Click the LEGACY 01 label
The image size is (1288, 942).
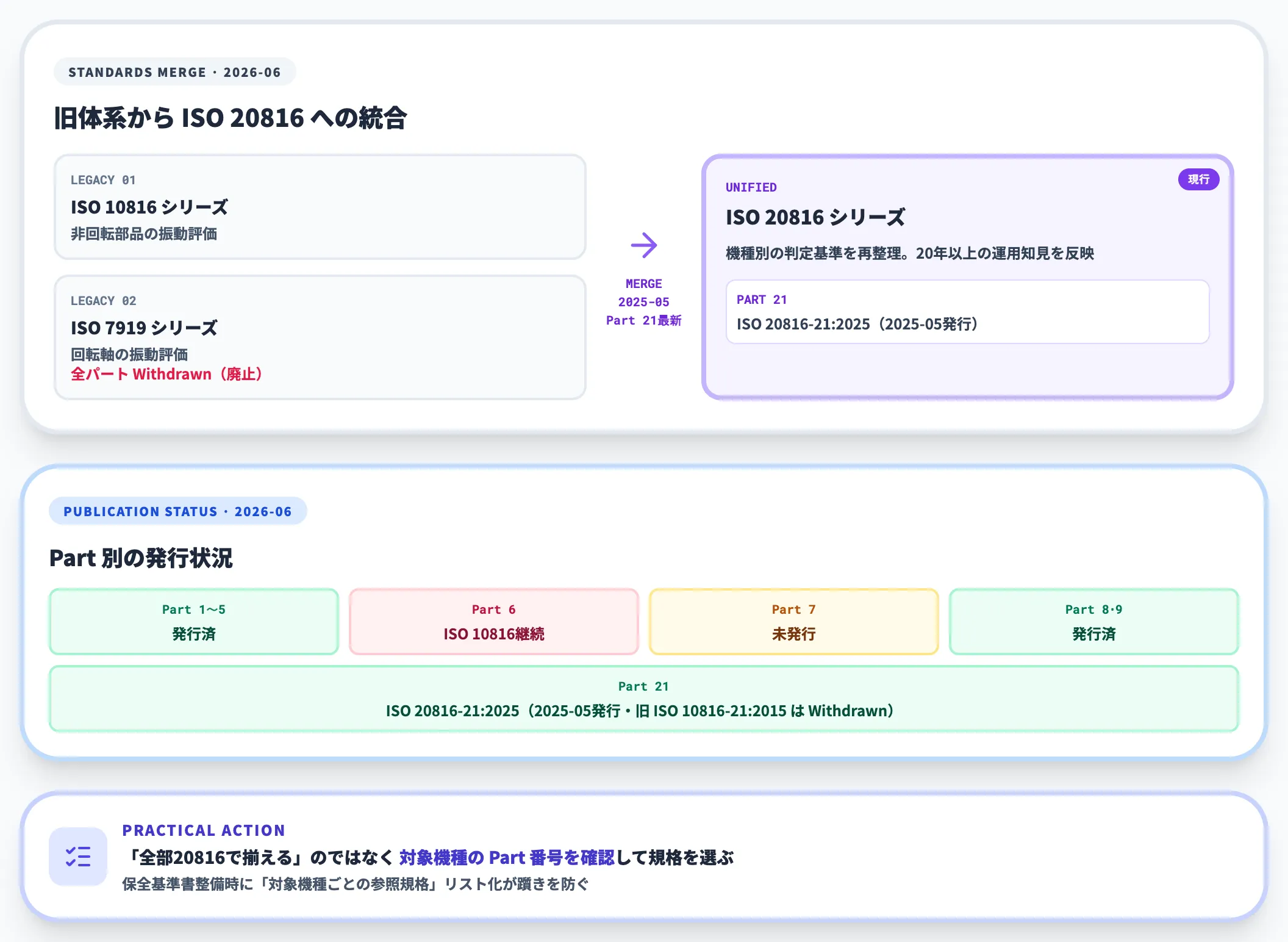point(103,180)
